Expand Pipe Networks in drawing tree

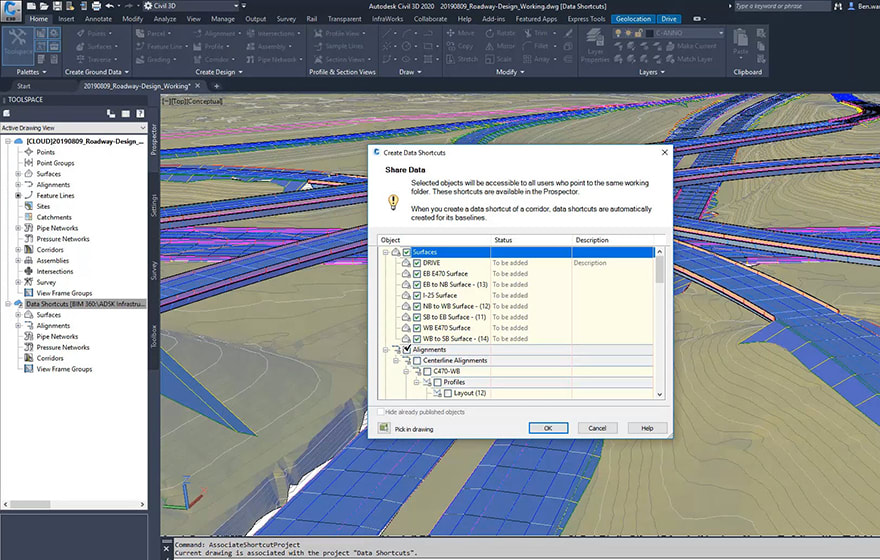pos(18,228)
